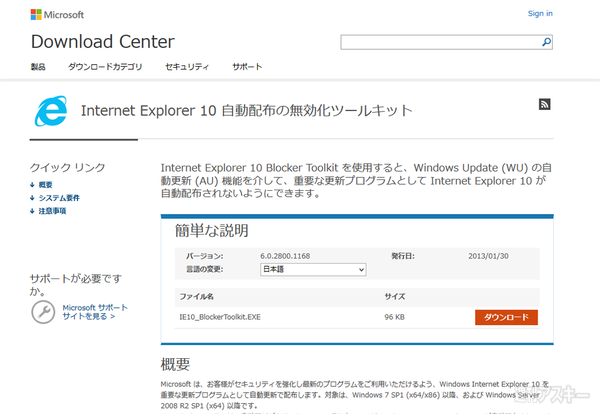
Task: Click the クイック リンク heading
Action: (67, 168)
